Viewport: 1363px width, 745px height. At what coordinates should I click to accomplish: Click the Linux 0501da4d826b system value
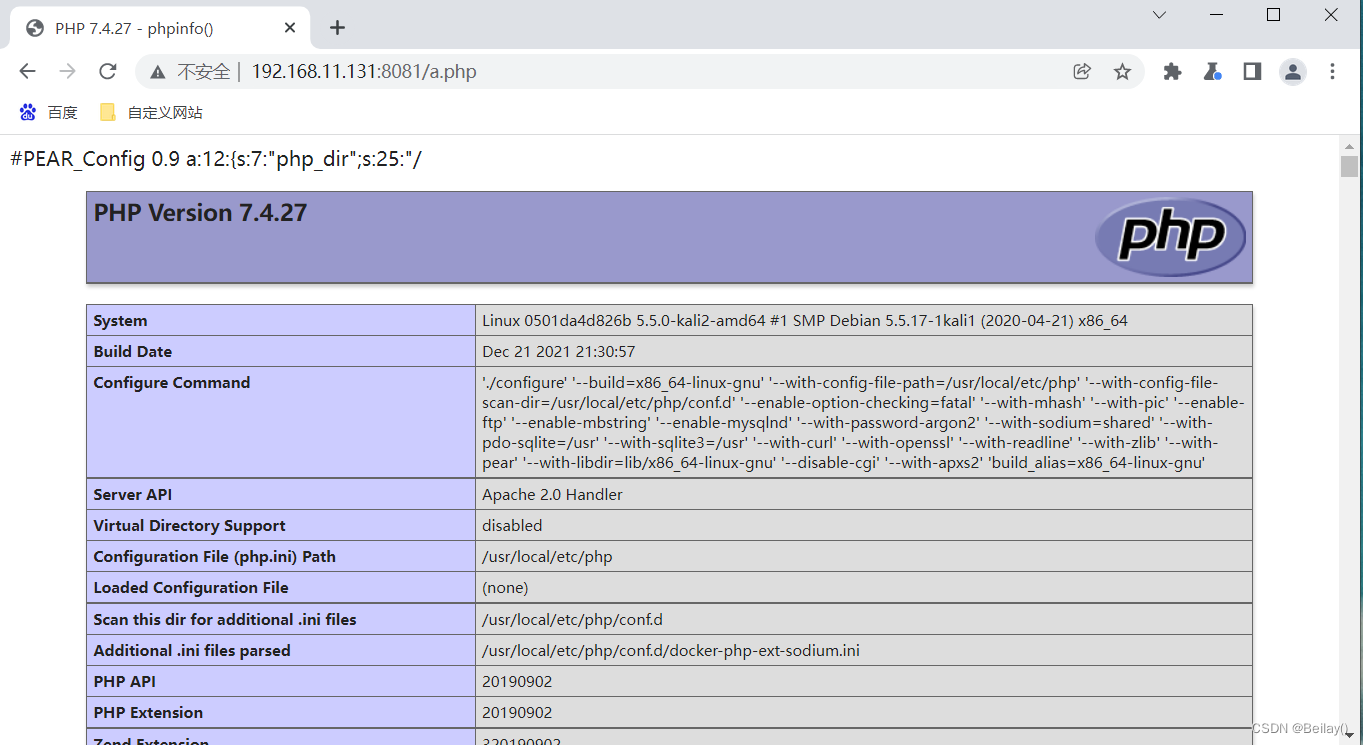point(805,321)
